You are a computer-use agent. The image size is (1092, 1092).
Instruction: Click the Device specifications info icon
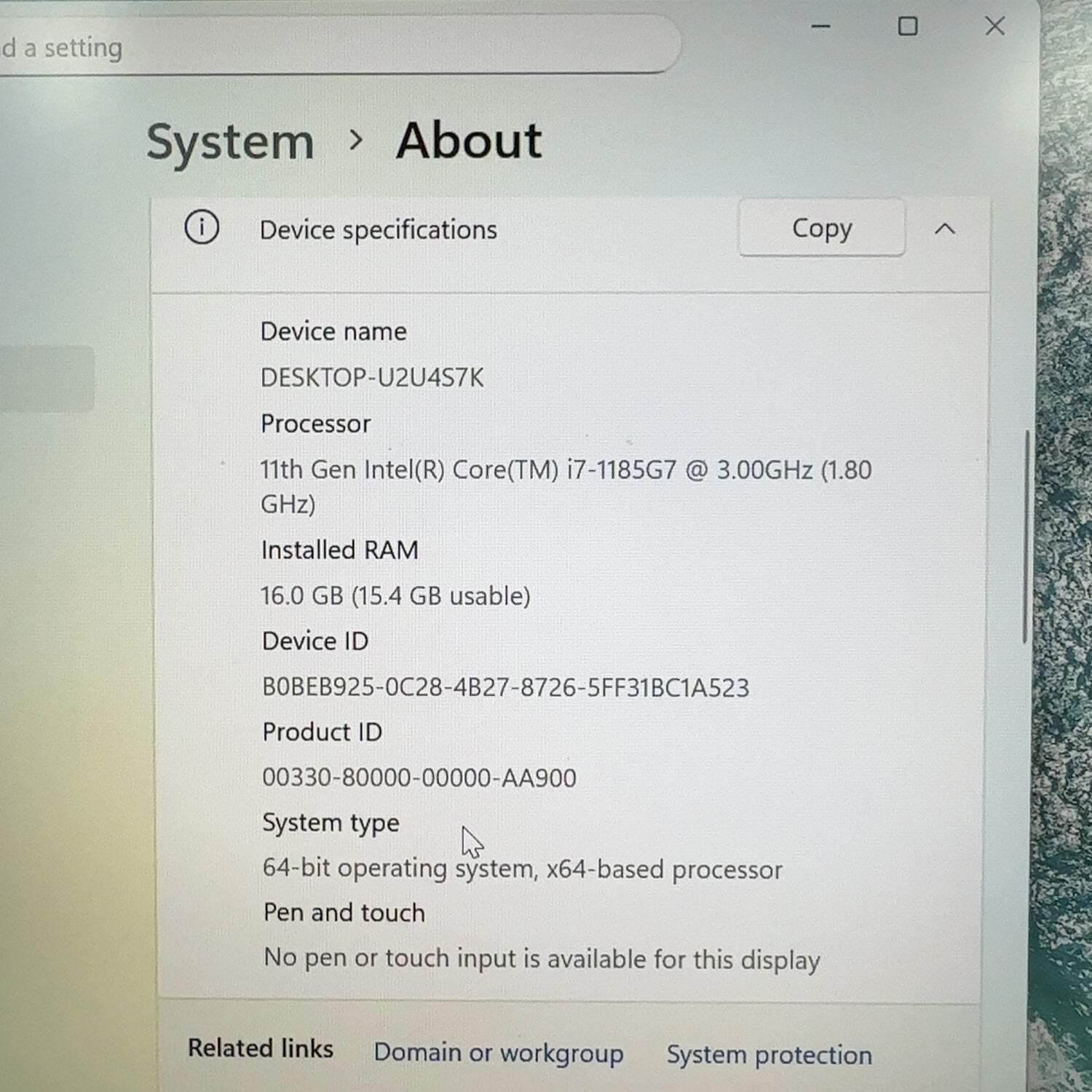pos(202,227)
